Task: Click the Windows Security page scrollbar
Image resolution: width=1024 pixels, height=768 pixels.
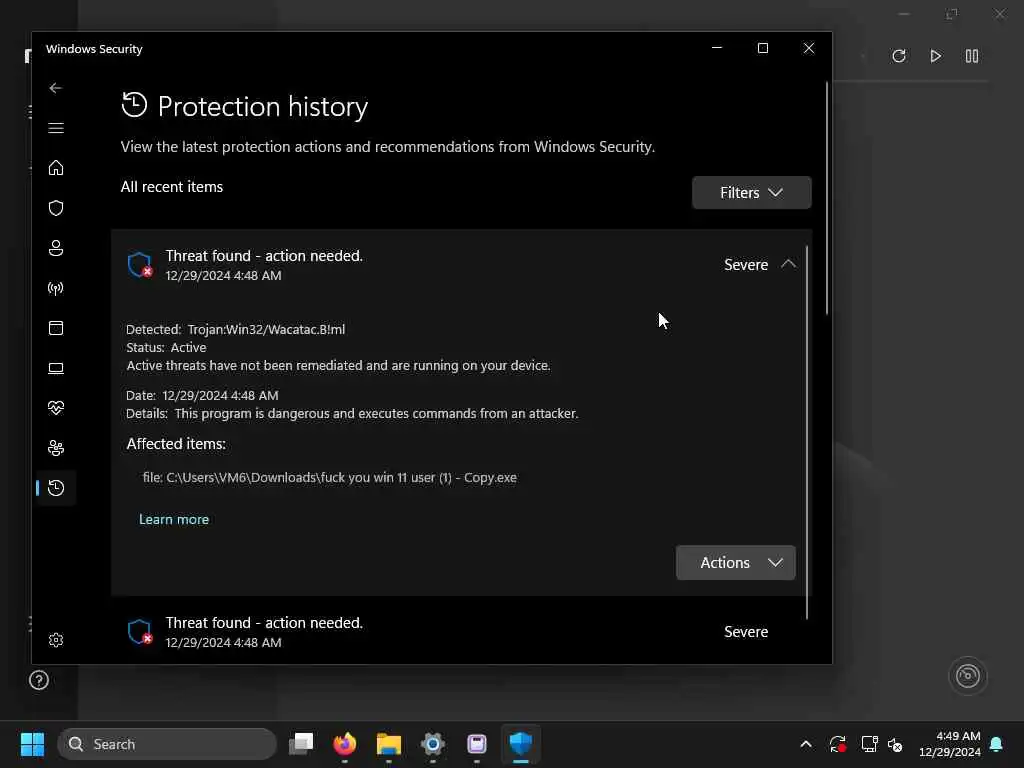Action: pyautogui.click(x=827, y=198)
